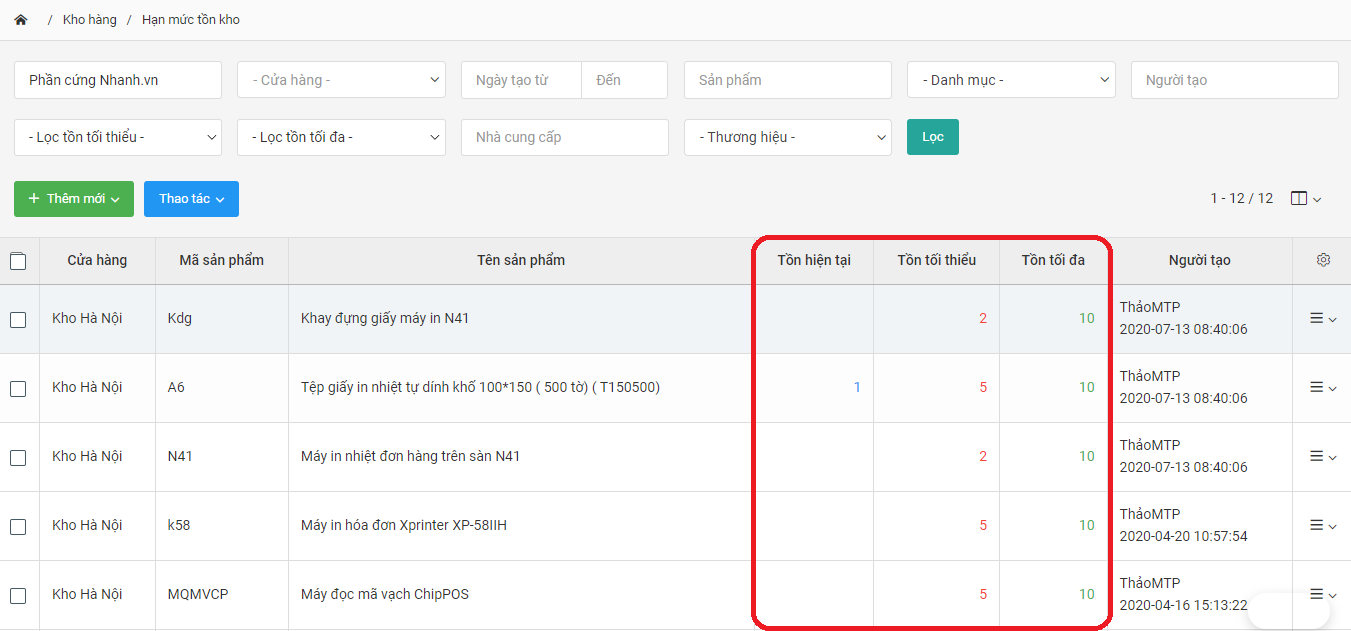
Task: Click the Thêm mới button
Action: pos(74,199)
